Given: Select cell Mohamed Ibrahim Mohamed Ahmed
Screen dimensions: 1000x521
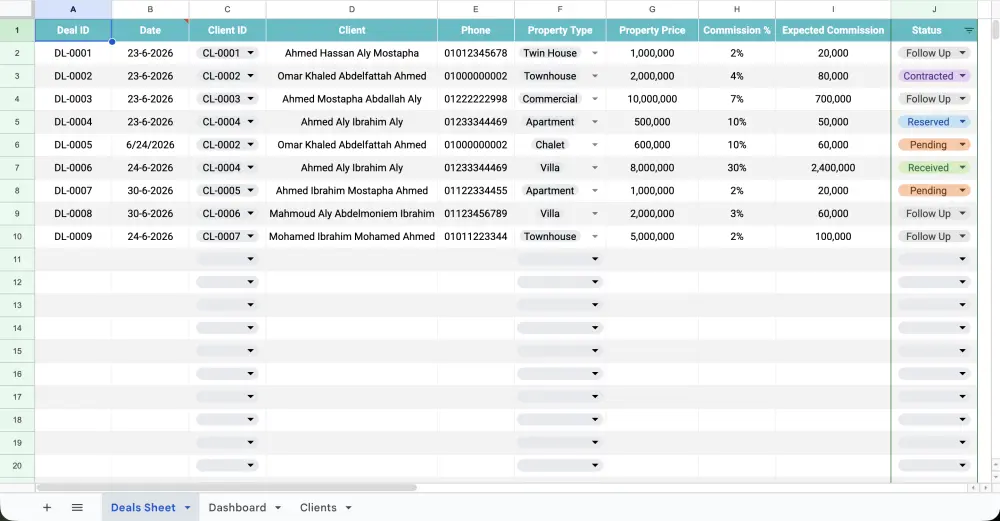Looking at the screenshot, I should (352, 237).
